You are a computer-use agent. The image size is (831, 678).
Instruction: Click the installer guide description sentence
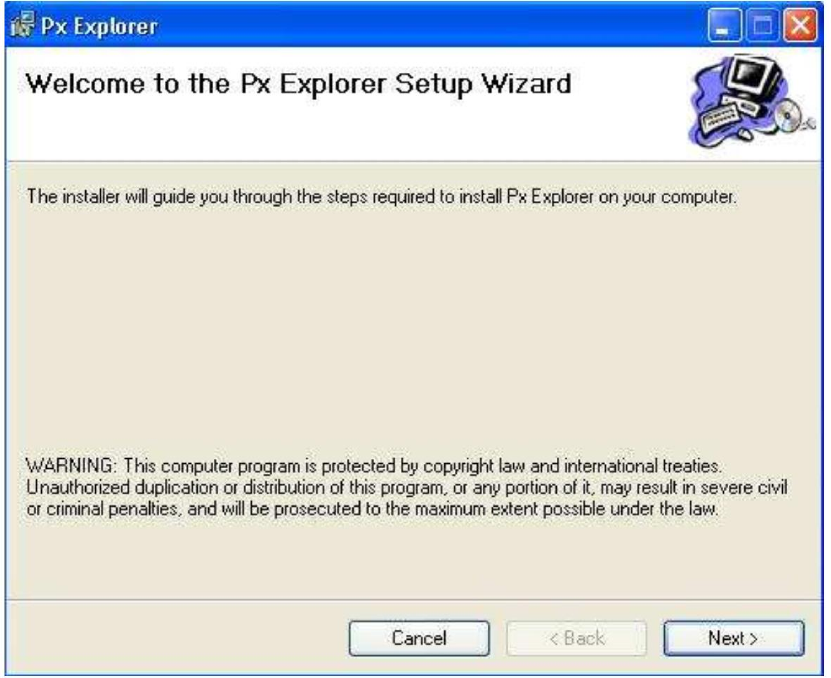(x=380, y=196)
